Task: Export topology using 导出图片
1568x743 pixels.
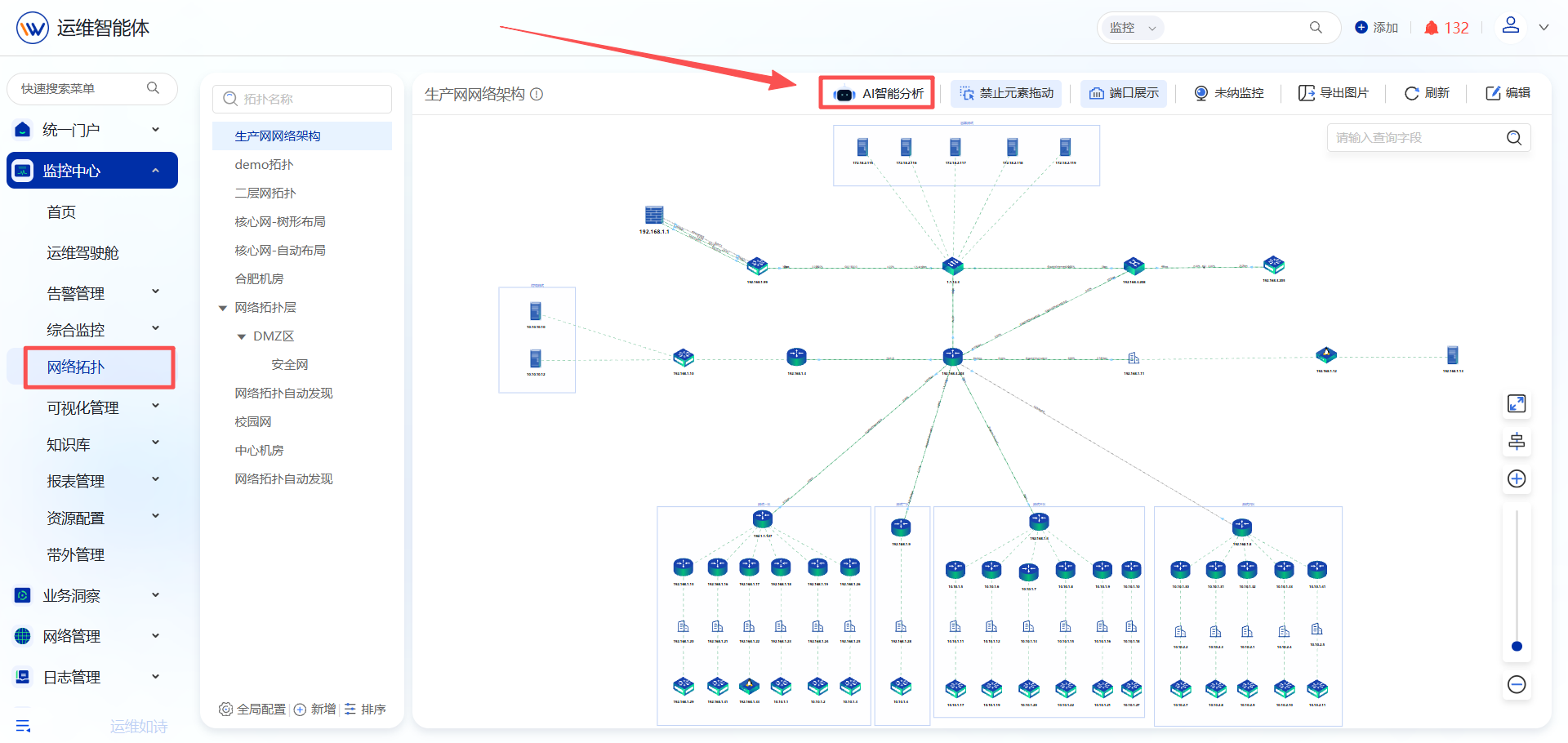Action: point(1334,93)
